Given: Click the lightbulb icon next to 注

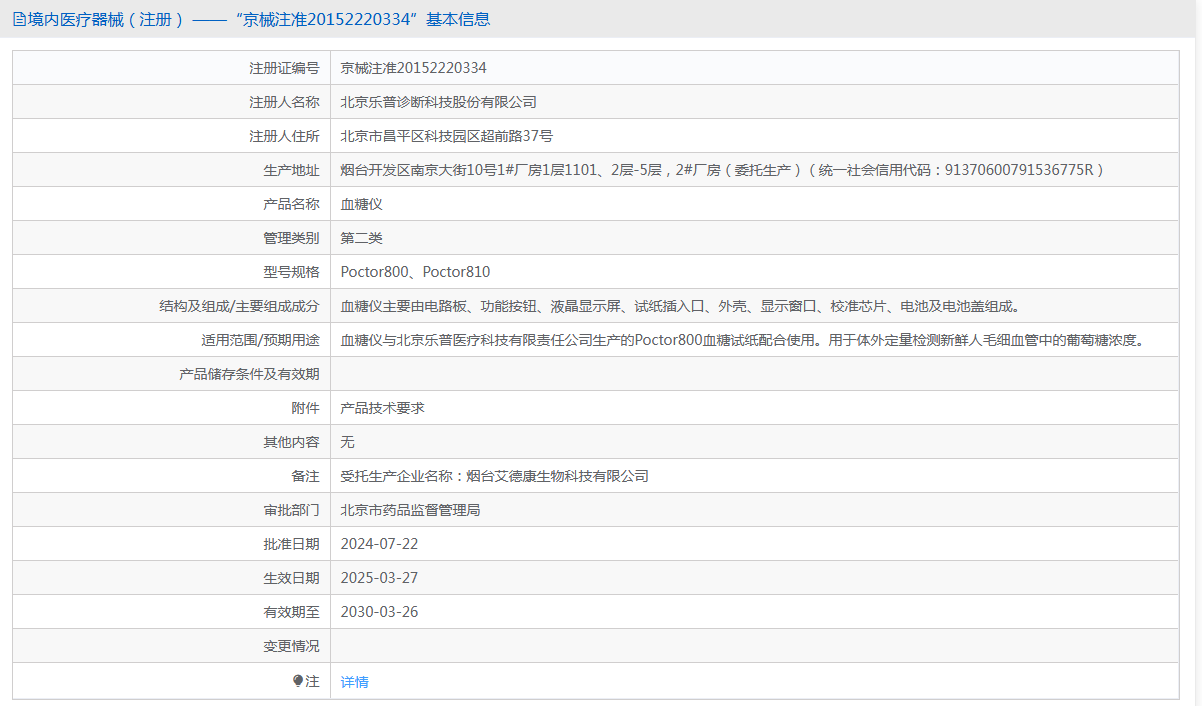Looking at the screenshot, I should (298, 681).
